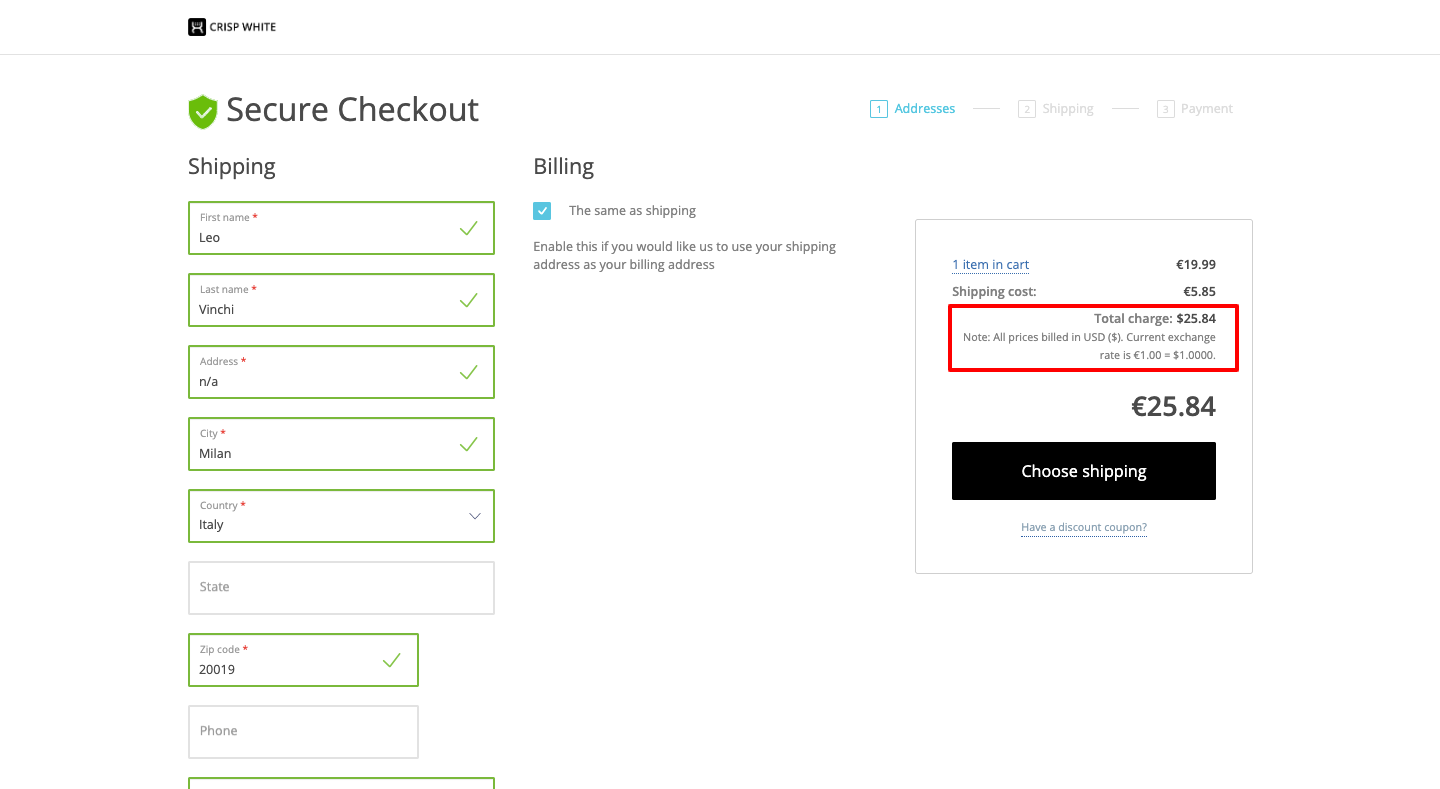This screenshot has height=789, width=1440.
Task: Click the First name checkmark icon
Action: pos(468,228)
